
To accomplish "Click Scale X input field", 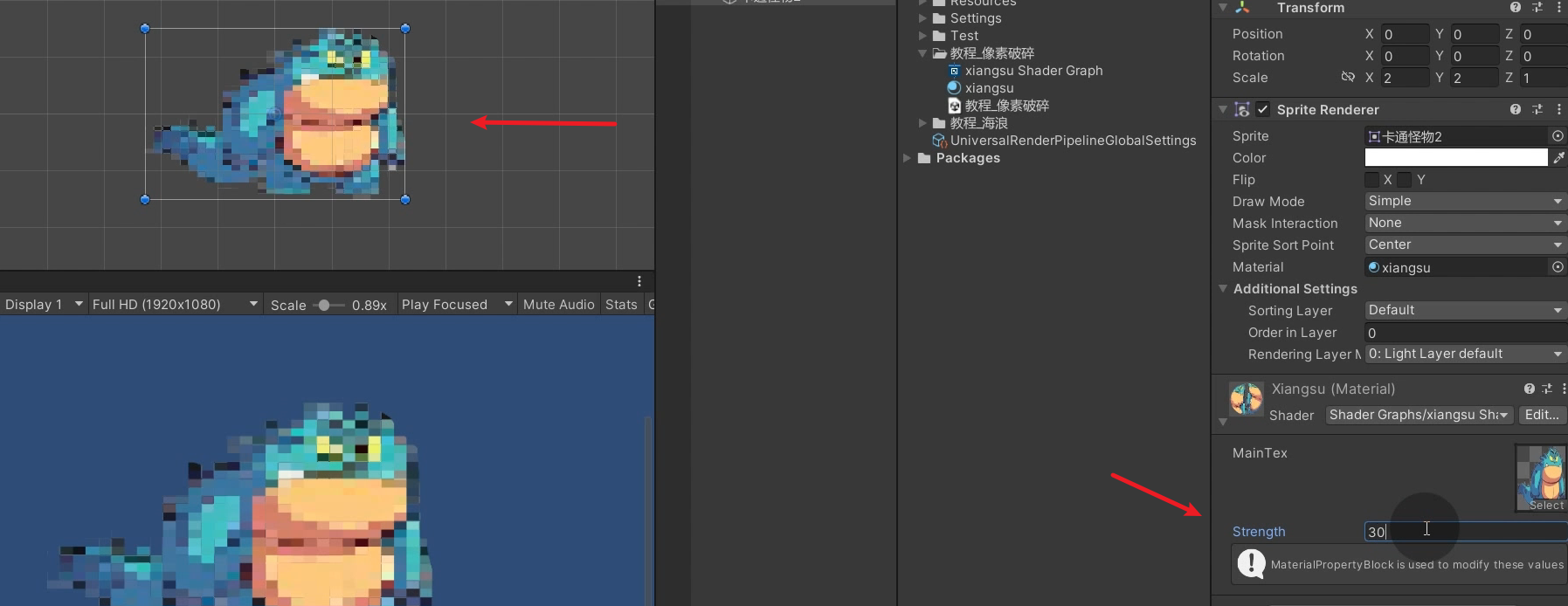I will (1405, 78).
